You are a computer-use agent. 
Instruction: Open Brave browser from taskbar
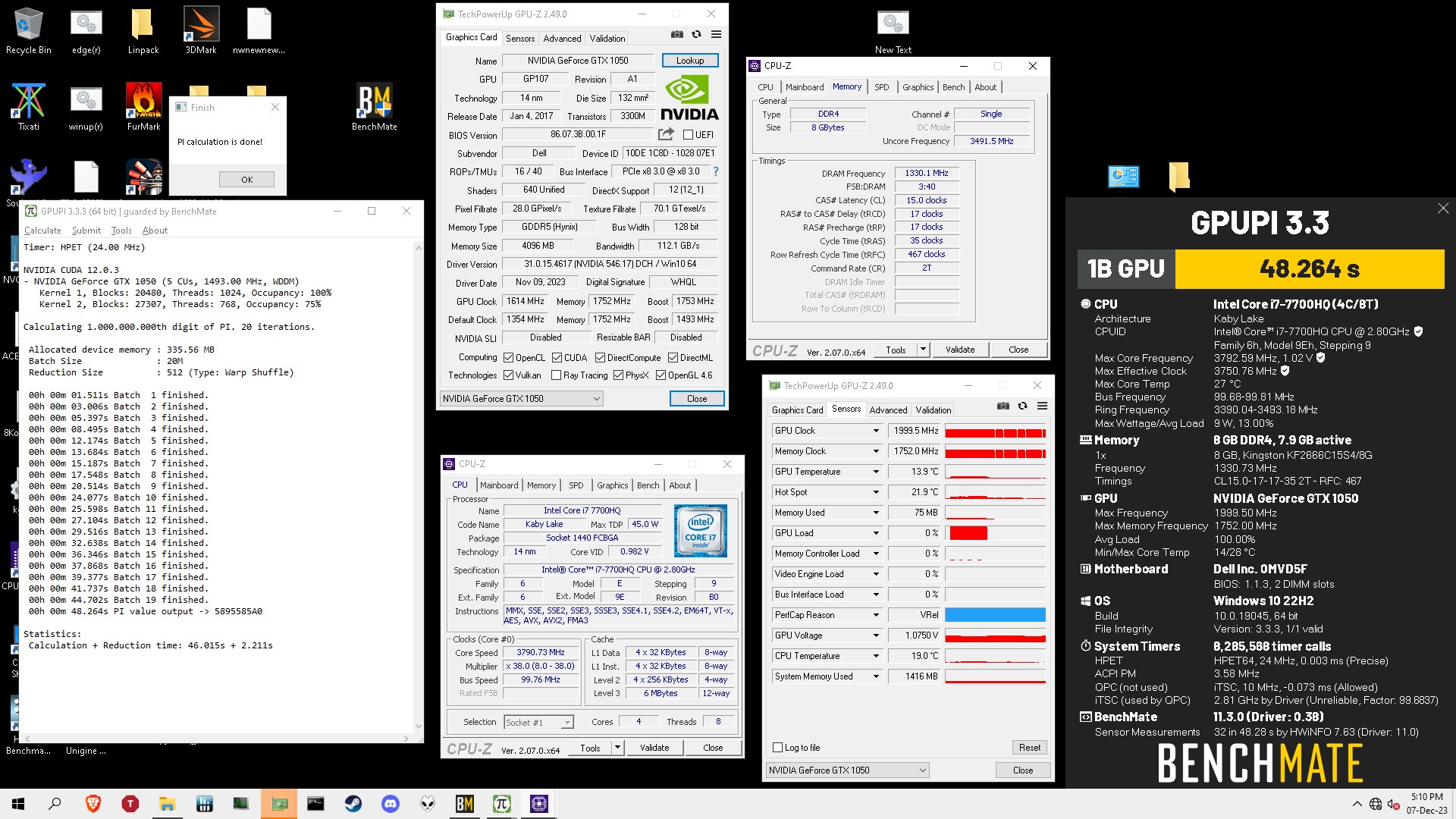pyautogui.click(x=93, y=804)
